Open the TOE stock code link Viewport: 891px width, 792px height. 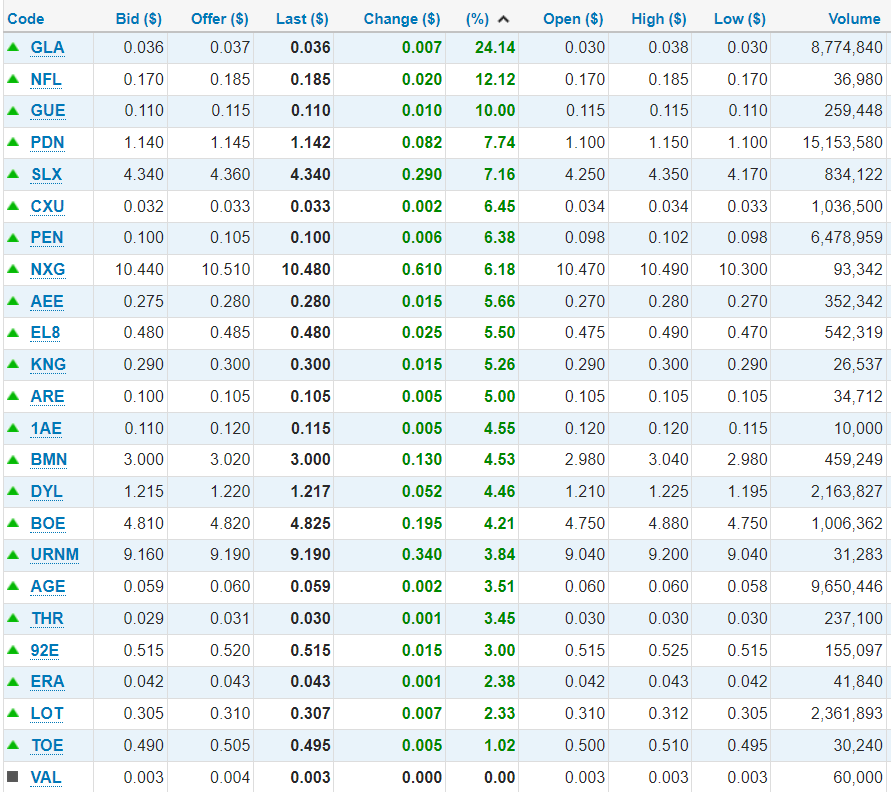(x=47, y=745)
